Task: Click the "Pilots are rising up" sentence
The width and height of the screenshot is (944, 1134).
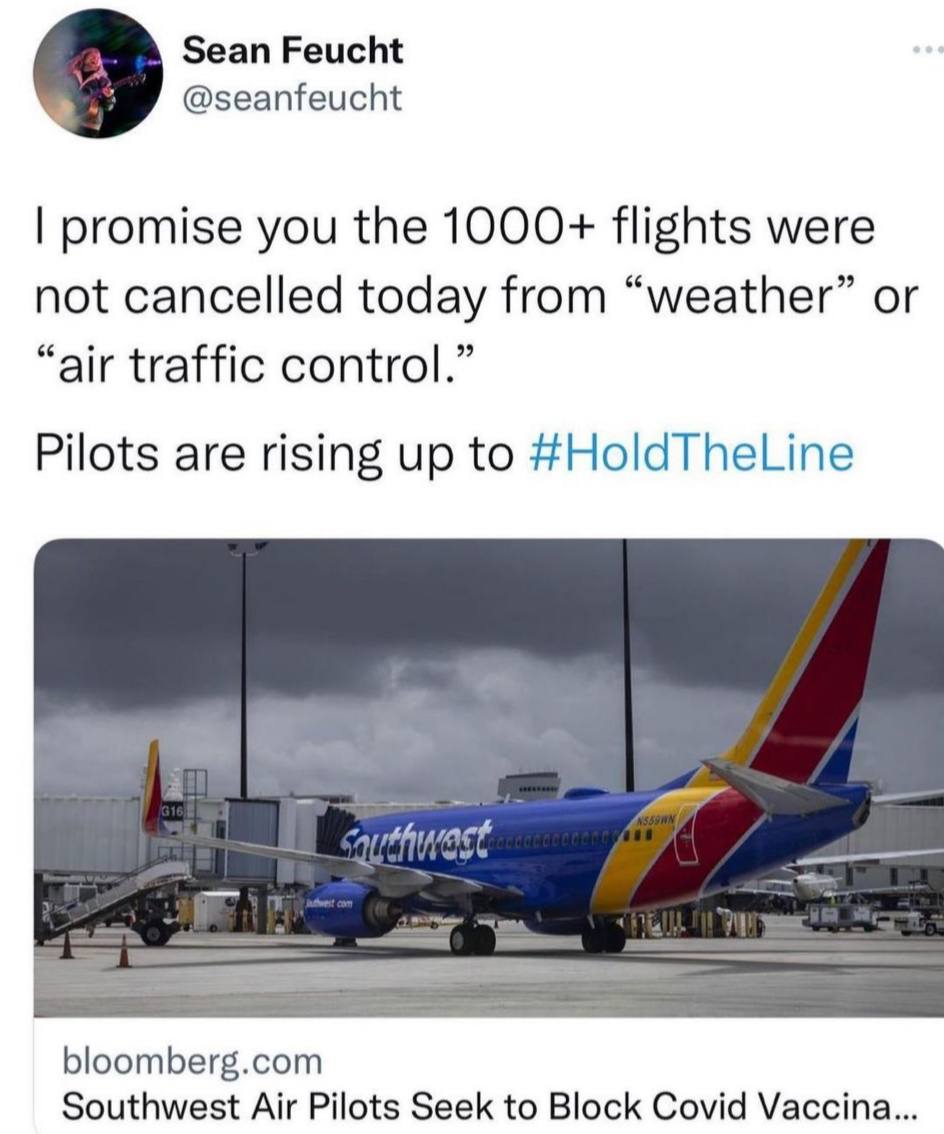Action: click(445, 454)
